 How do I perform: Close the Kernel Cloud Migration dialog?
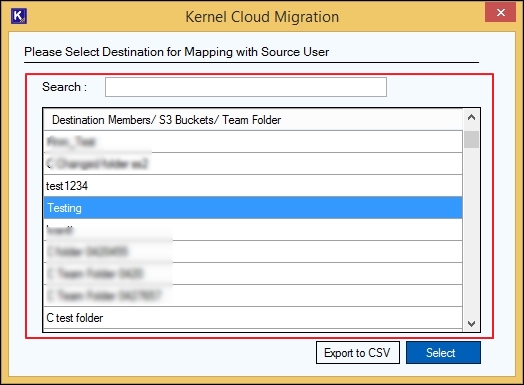[500, 13]
